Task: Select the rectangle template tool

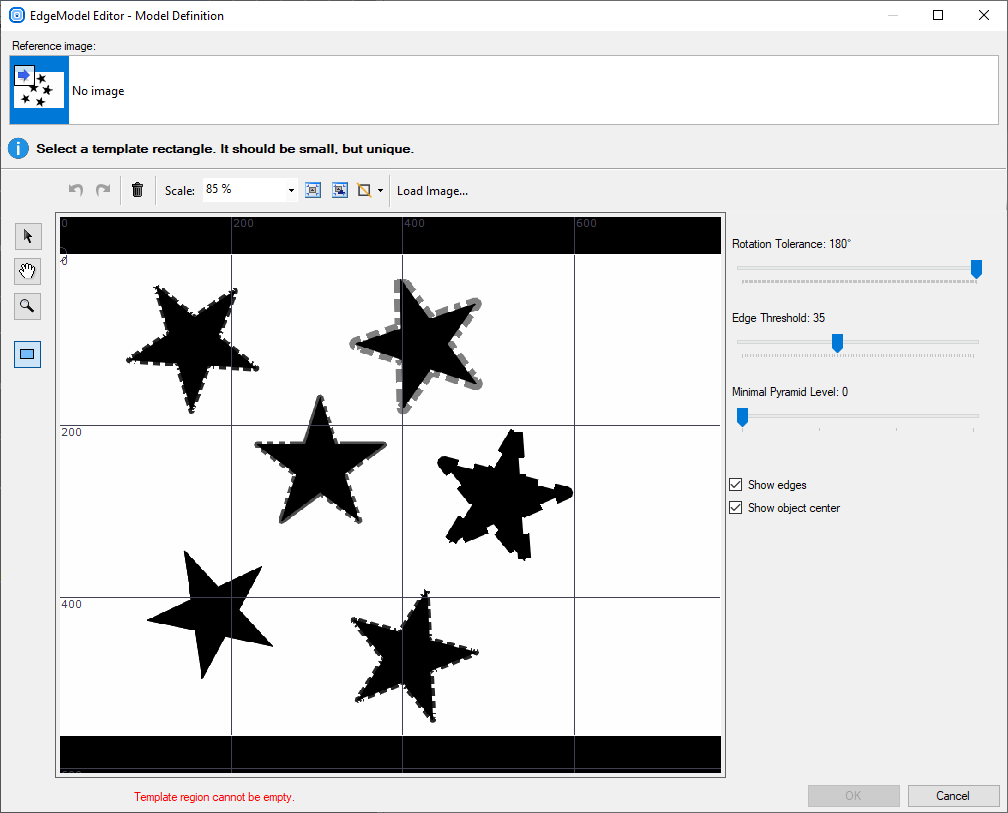Action: (27, 354)
